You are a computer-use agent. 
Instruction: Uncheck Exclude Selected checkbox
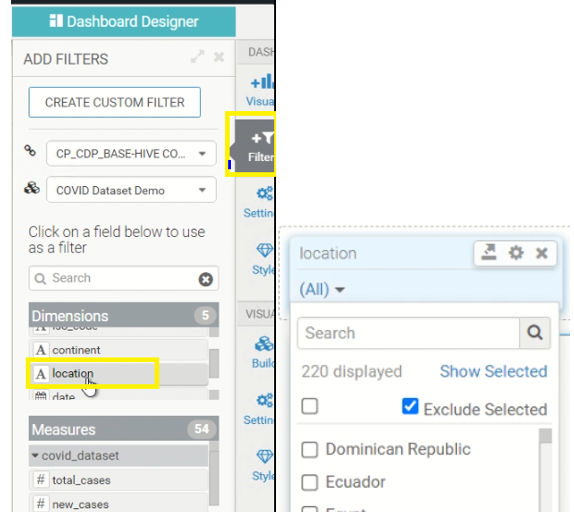pos(410,406)
